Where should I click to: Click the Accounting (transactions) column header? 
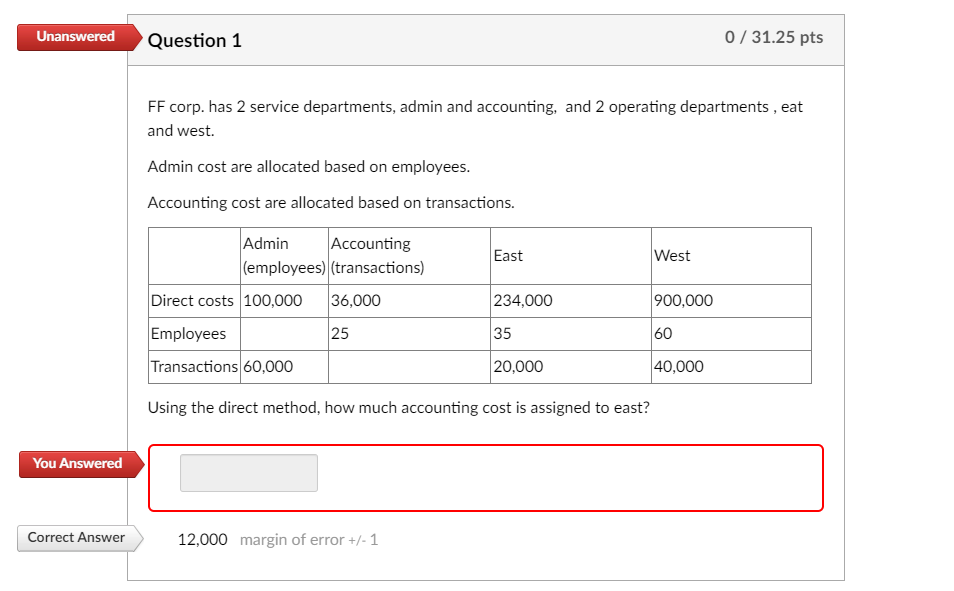(376, 256)
